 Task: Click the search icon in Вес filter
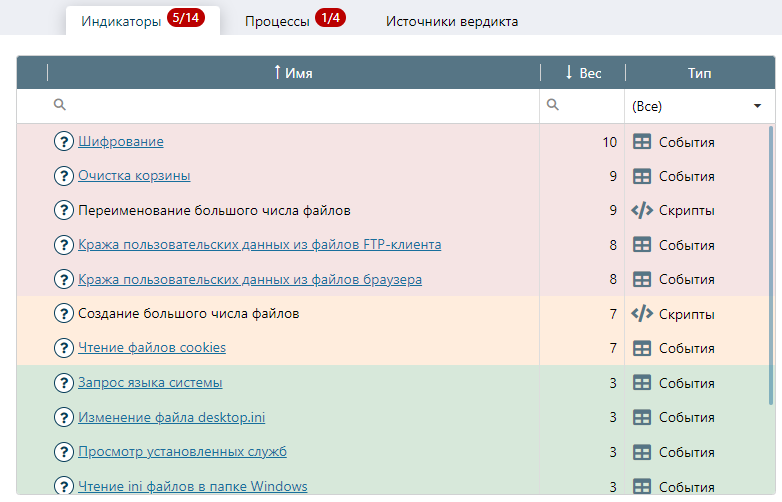(553, 105)
